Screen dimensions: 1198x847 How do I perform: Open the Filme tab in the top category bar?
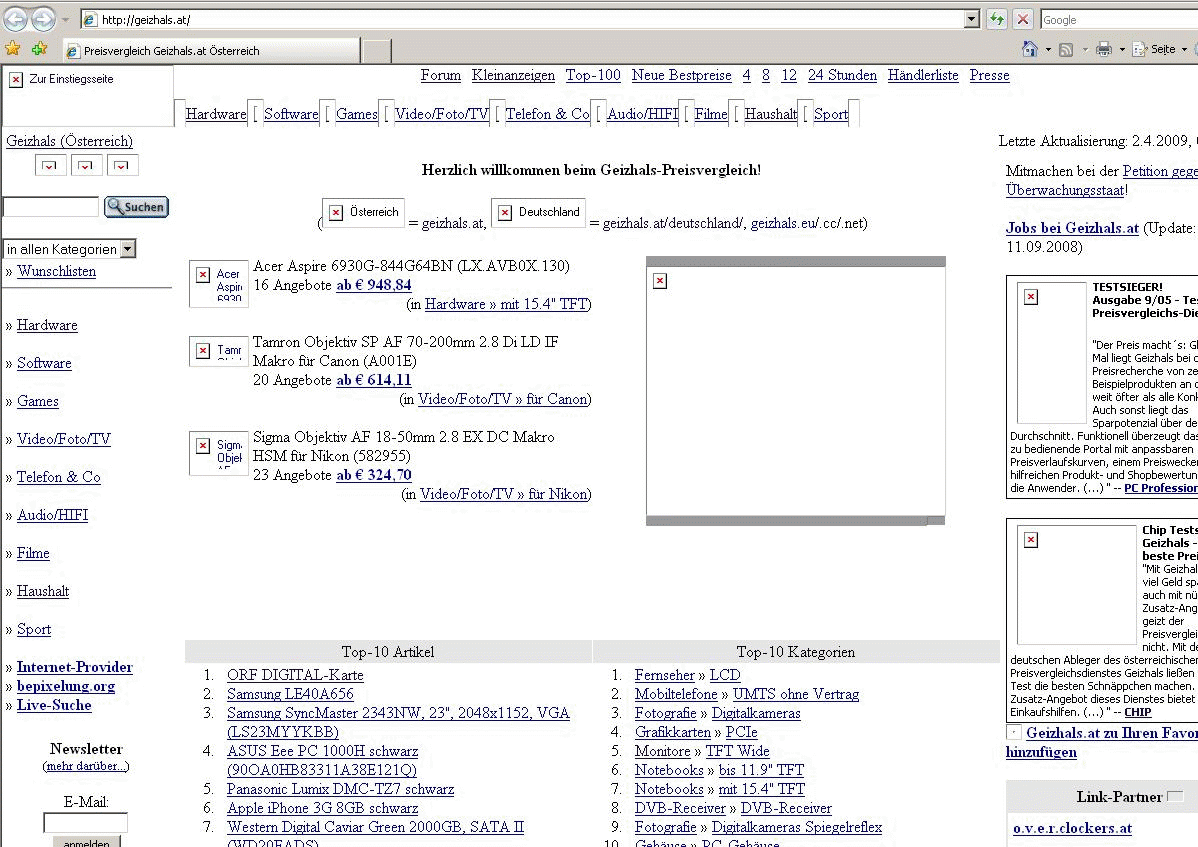pyautogui.click(x=711, y=114)
